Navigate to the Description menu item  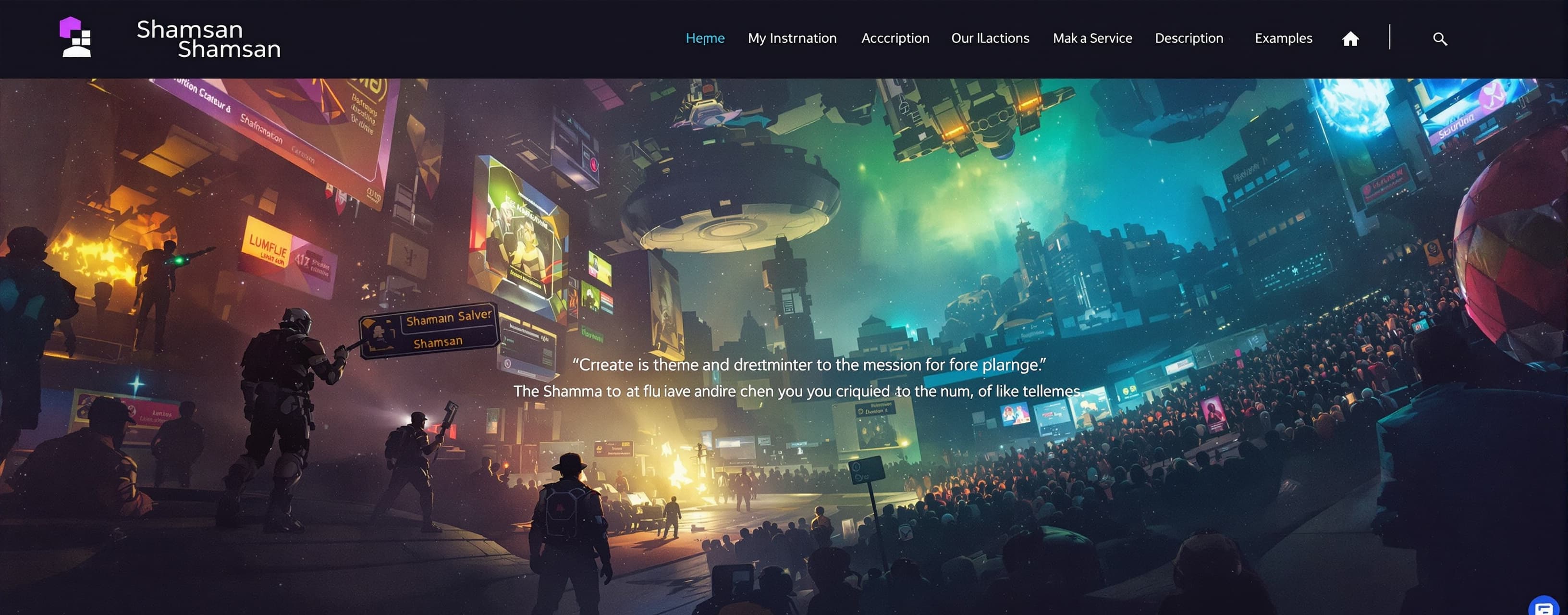(x=1189, y=38)
